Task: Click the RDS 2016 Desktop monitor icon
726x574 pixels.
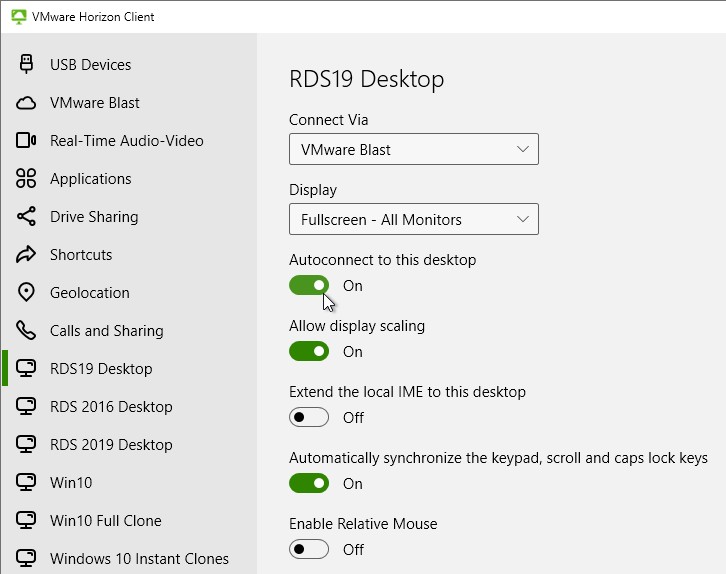Action: click(x=26, y=406)
